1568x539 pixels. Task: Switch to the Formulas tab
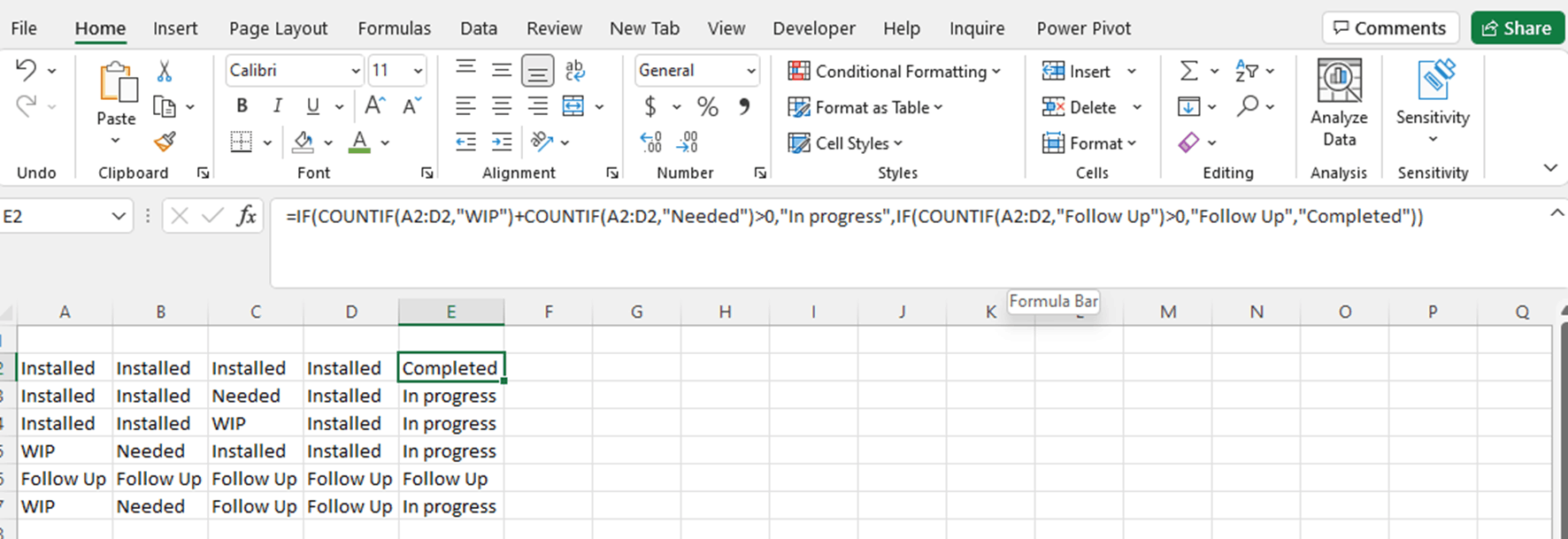394,28
